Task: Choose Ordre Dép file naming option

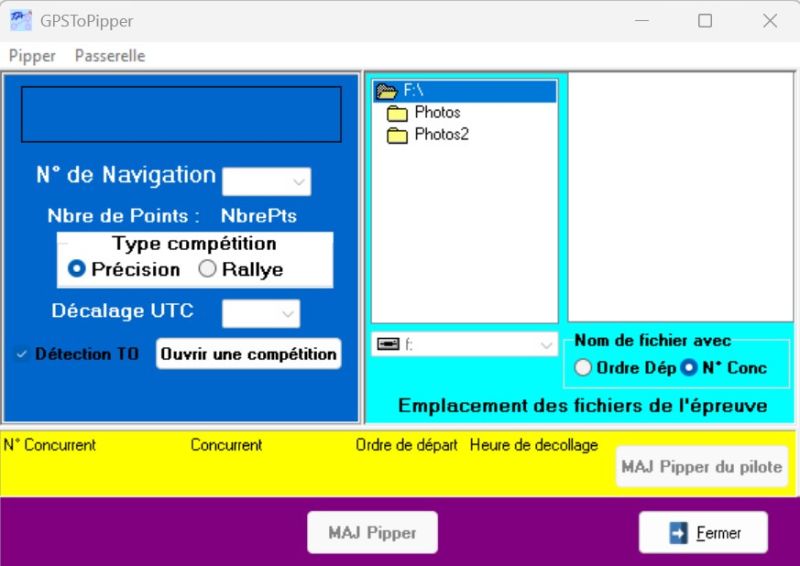Action: [x=583, y=368]
